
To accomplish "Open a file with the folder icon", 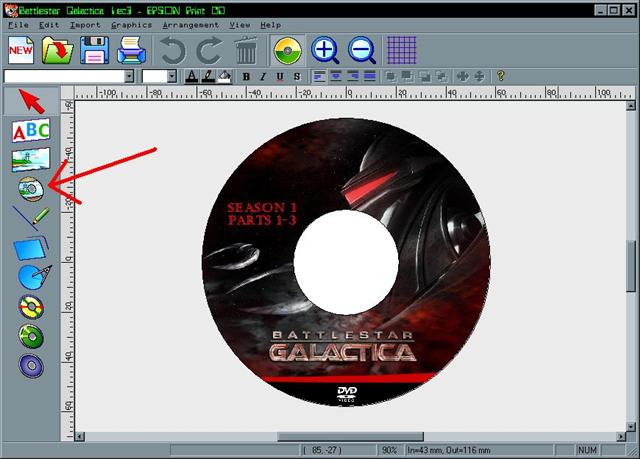I will coord(57,50).
